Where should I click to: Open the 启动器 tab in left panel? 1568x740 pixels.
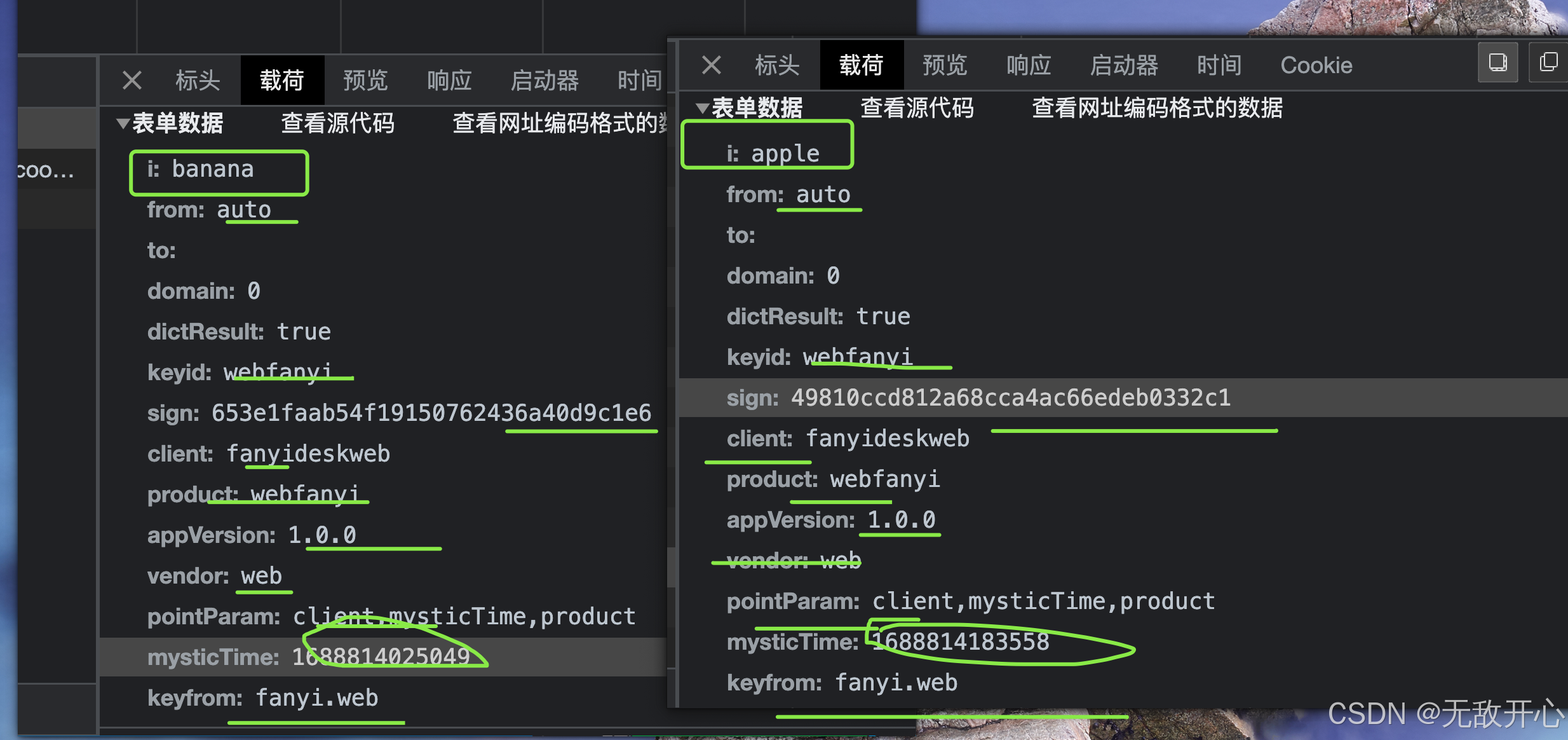click(544, 80)
